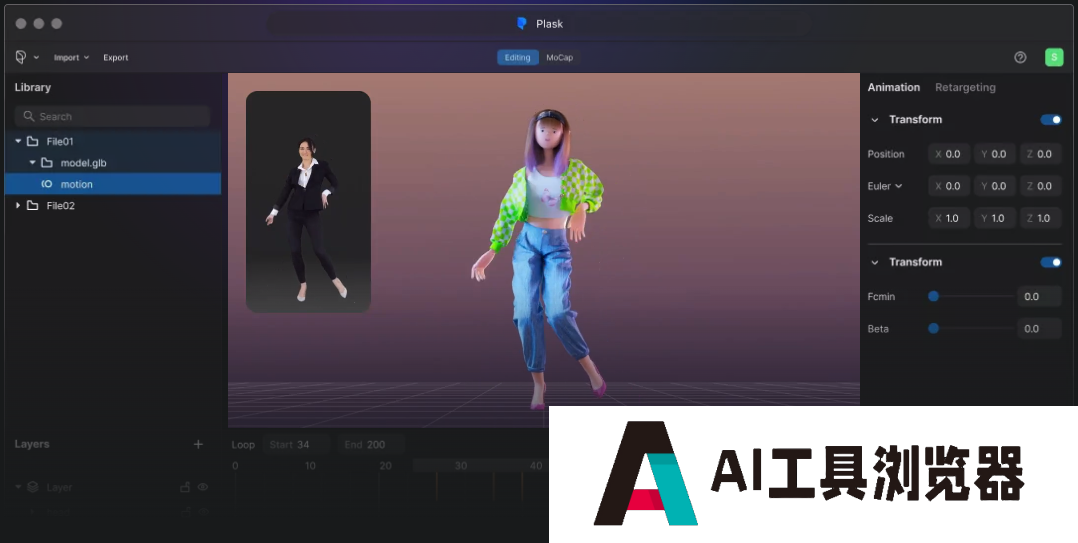Click the Library panel heading

(x=33, y=87)
